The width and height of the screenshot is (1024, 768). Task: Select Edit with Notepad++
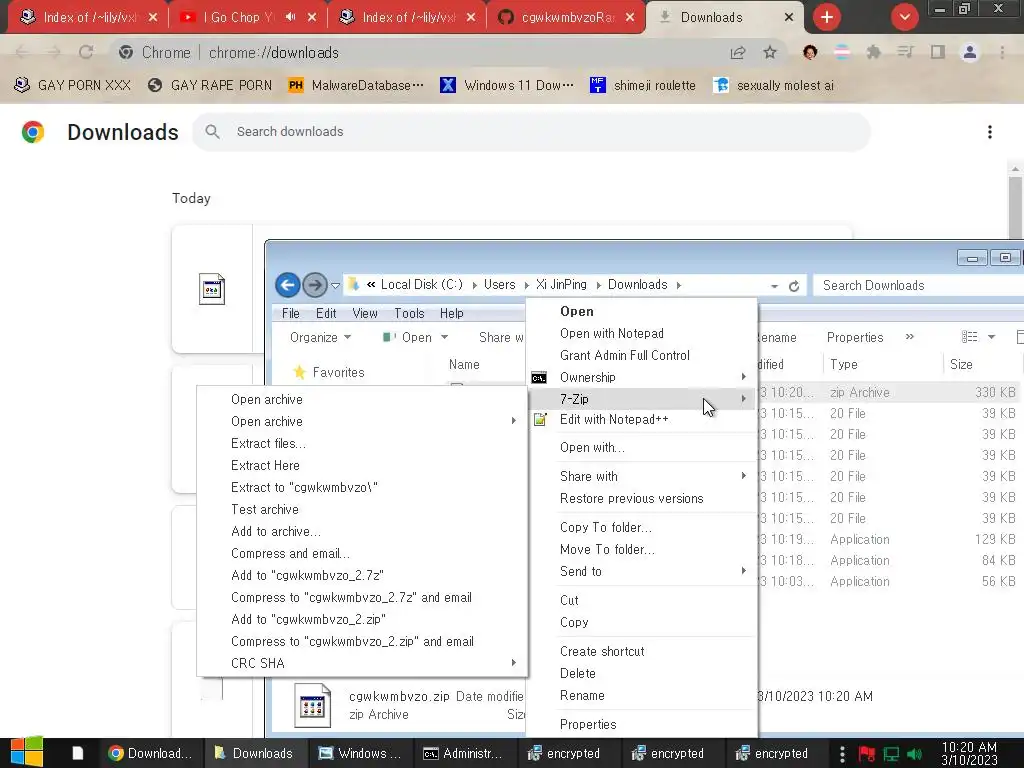[x=641, y=419]
